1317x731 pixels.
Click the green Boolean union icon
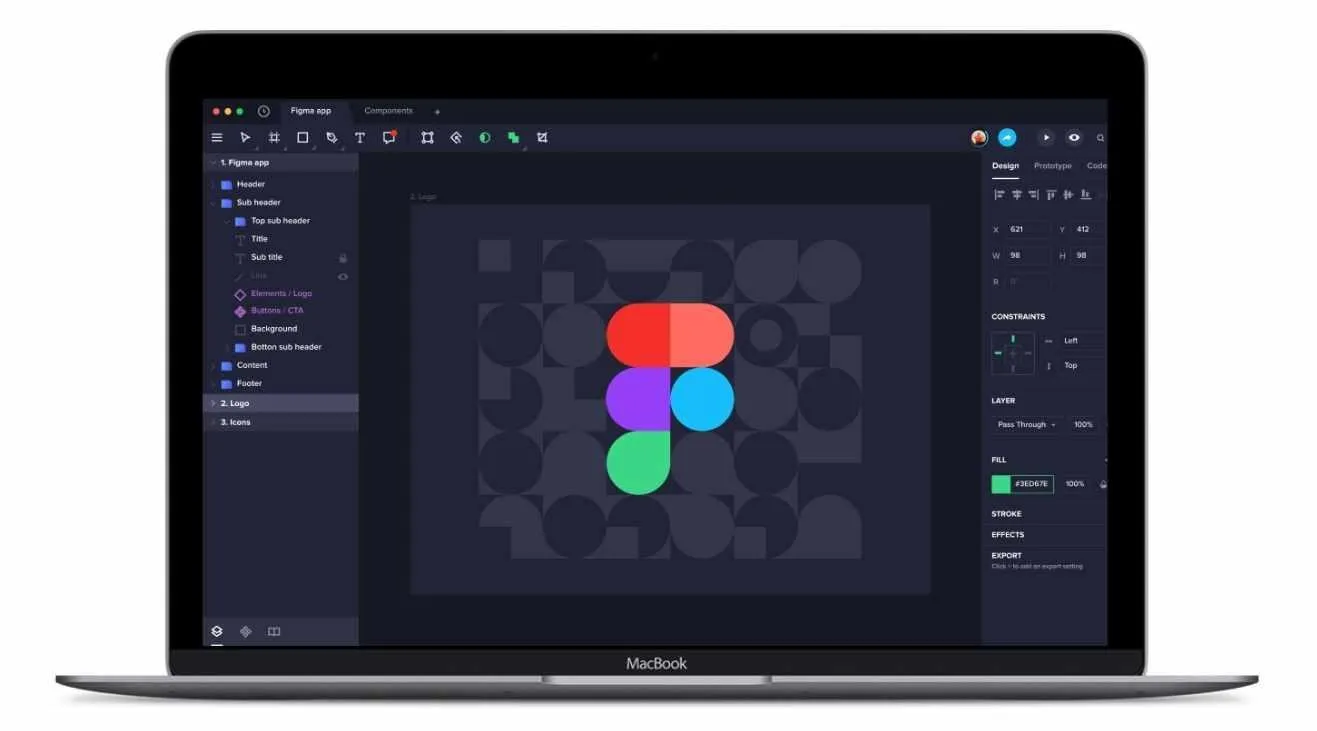pyautogui.click(x=513, y=138)
